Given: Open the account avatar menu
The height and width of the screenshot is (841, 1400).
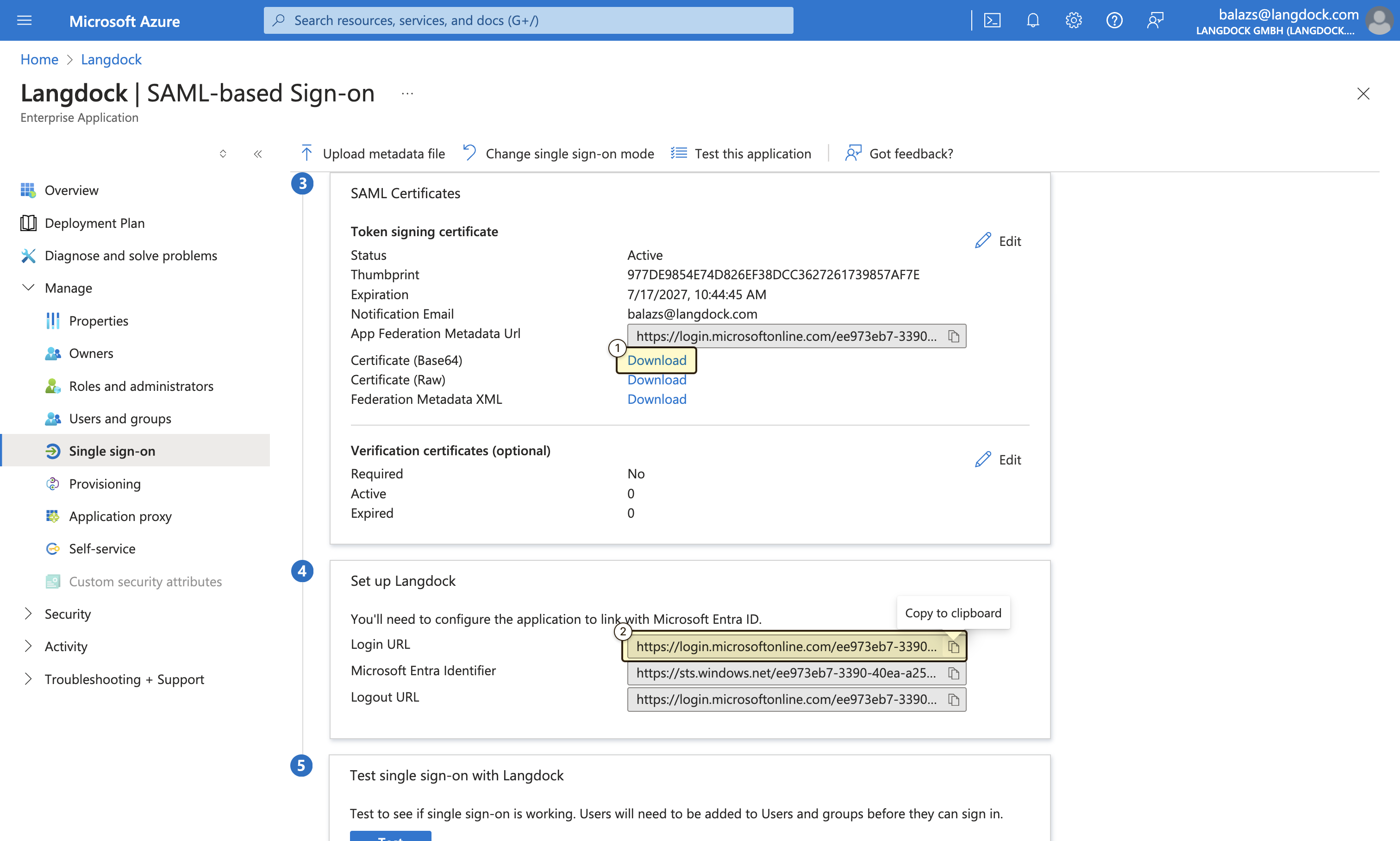Looking at the screenshot, I should [x=1379, y=21].
